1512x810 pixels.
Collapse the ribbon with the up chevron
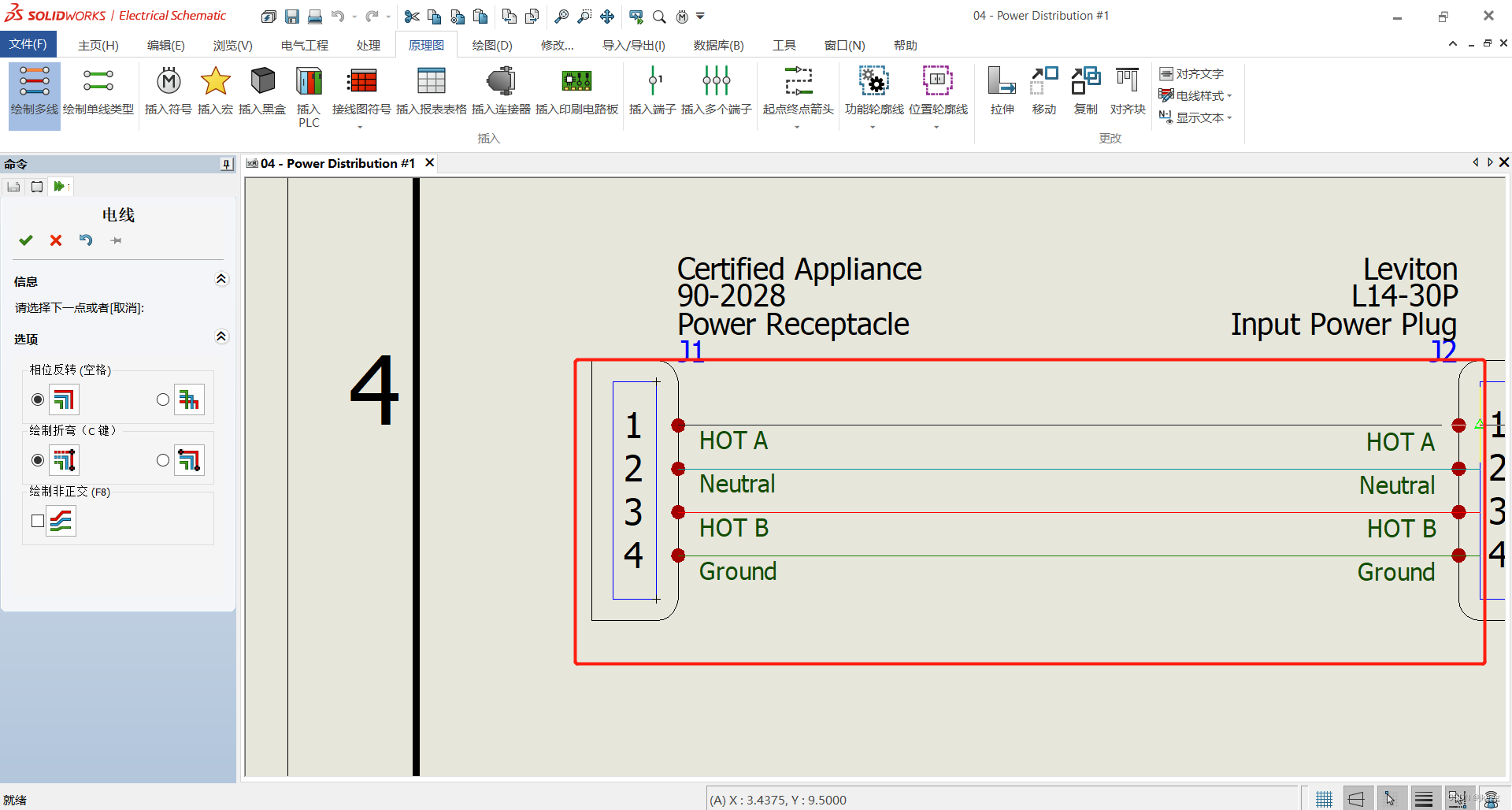1452,43
